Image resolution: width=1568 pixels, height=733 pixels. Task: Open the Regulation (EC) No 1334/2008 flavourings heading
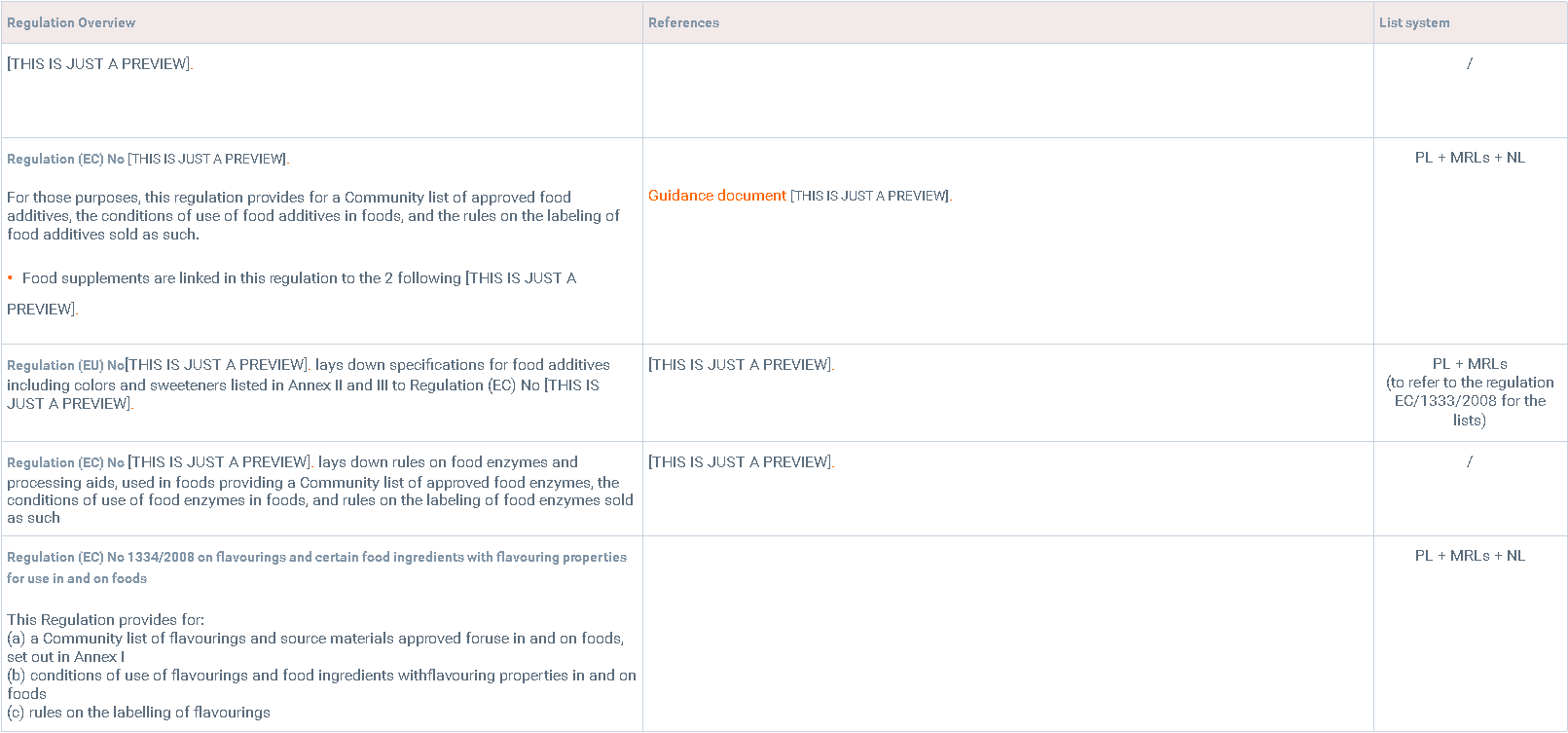click(316, 558)
